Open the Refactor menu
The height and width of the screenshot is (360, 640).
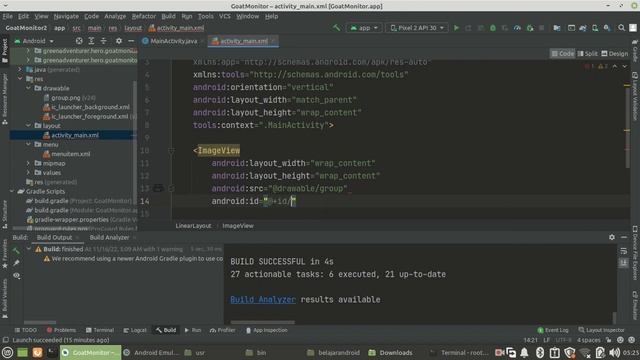(x=144, y=16)
